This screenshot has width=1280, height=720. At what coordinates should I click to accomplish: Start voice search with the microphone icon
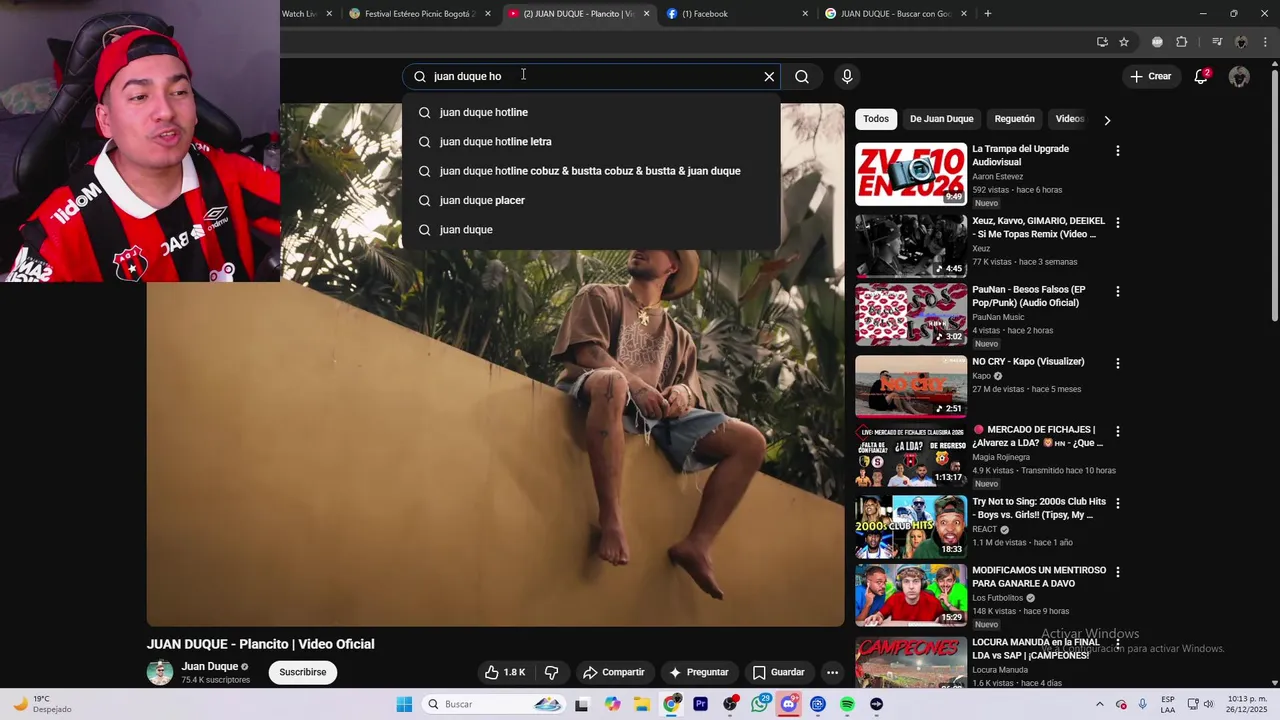pos(847,76)
